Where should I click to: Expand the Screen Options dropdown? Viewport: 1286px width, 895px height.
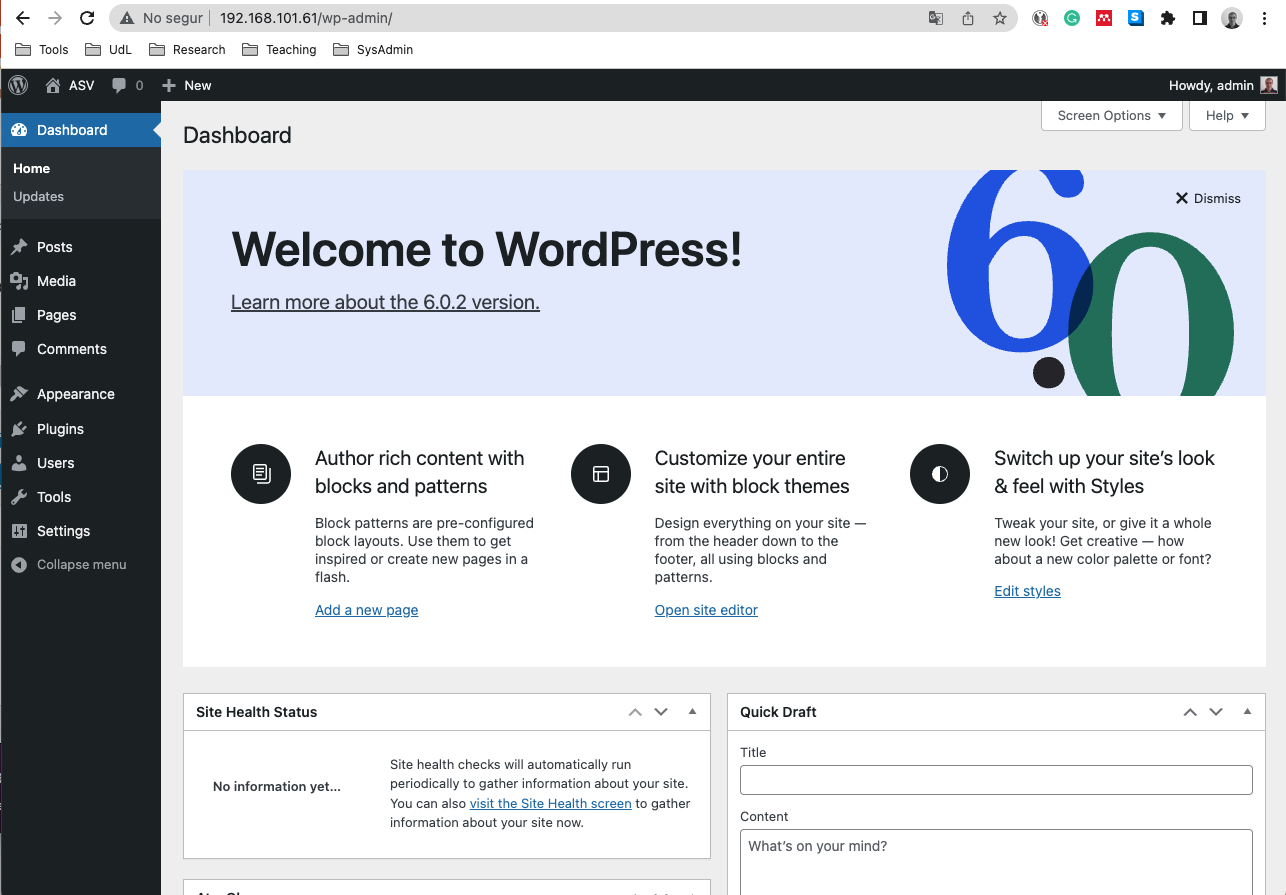pyautogui.click(x=1112, y=115)
